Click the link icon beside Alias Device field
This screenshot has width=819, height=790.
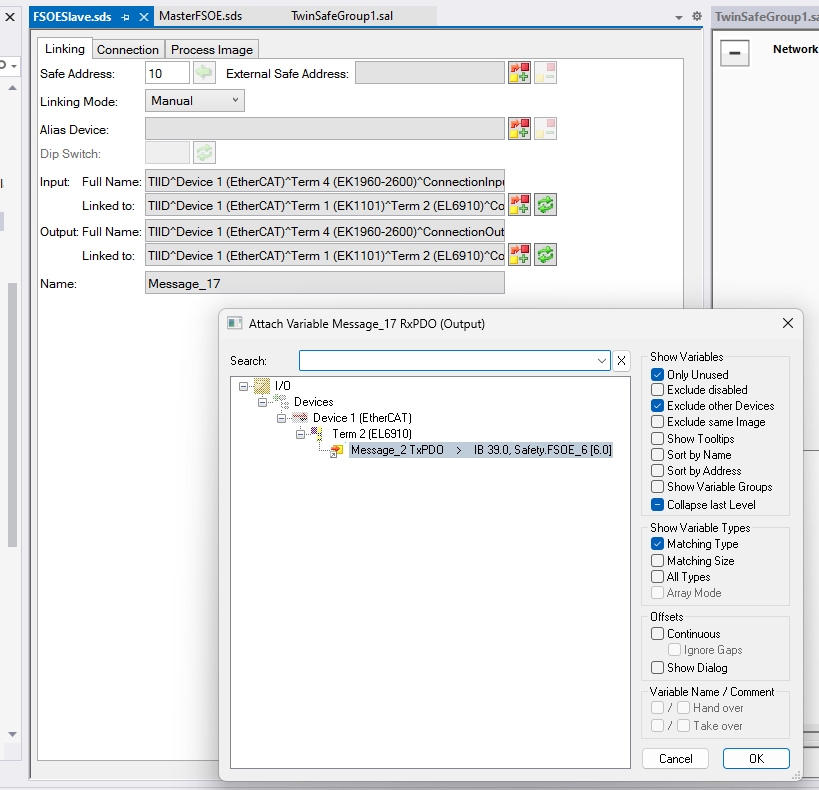pyautogui.click(x=519, y=129)
